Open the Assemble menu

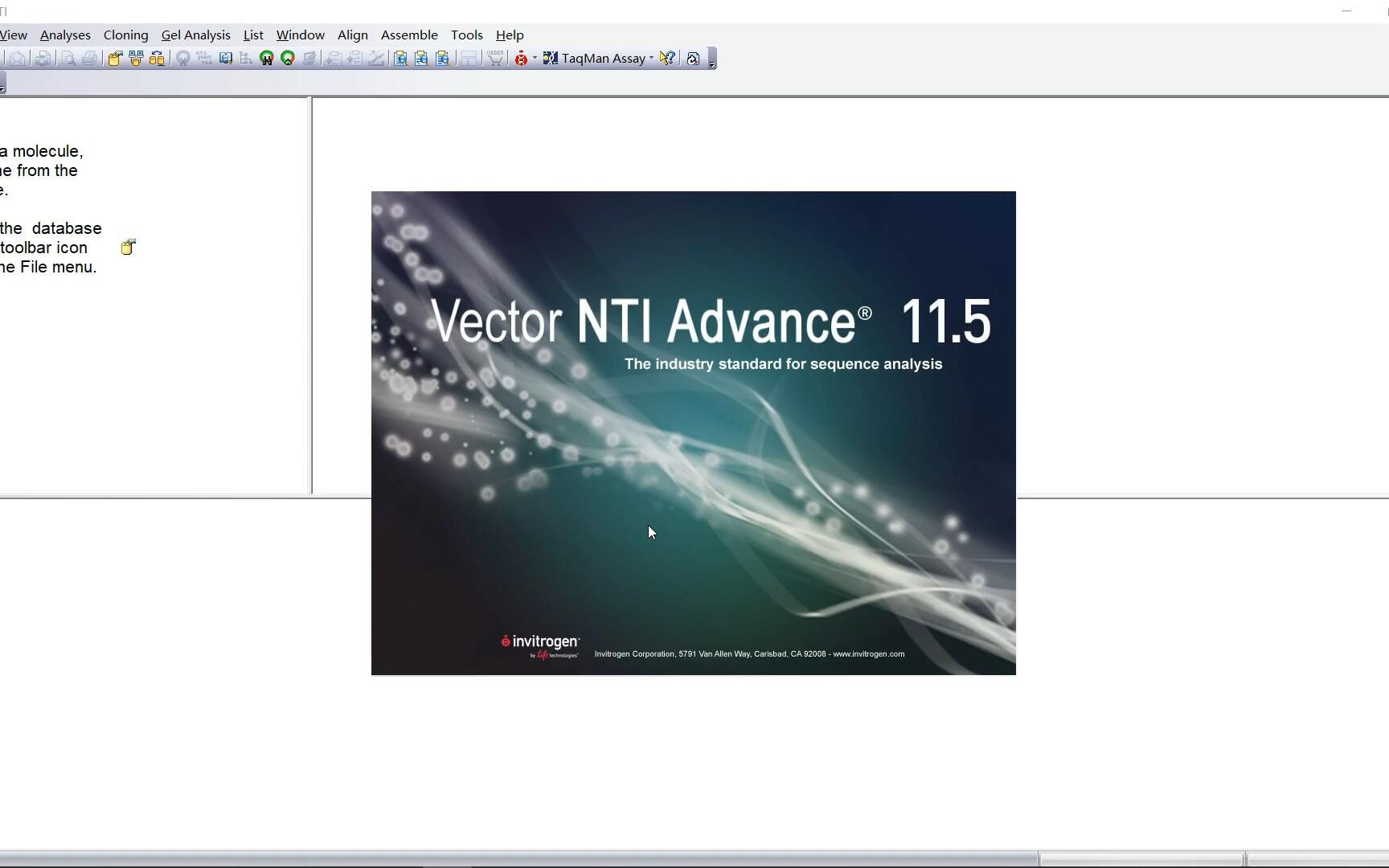[409, 35]
